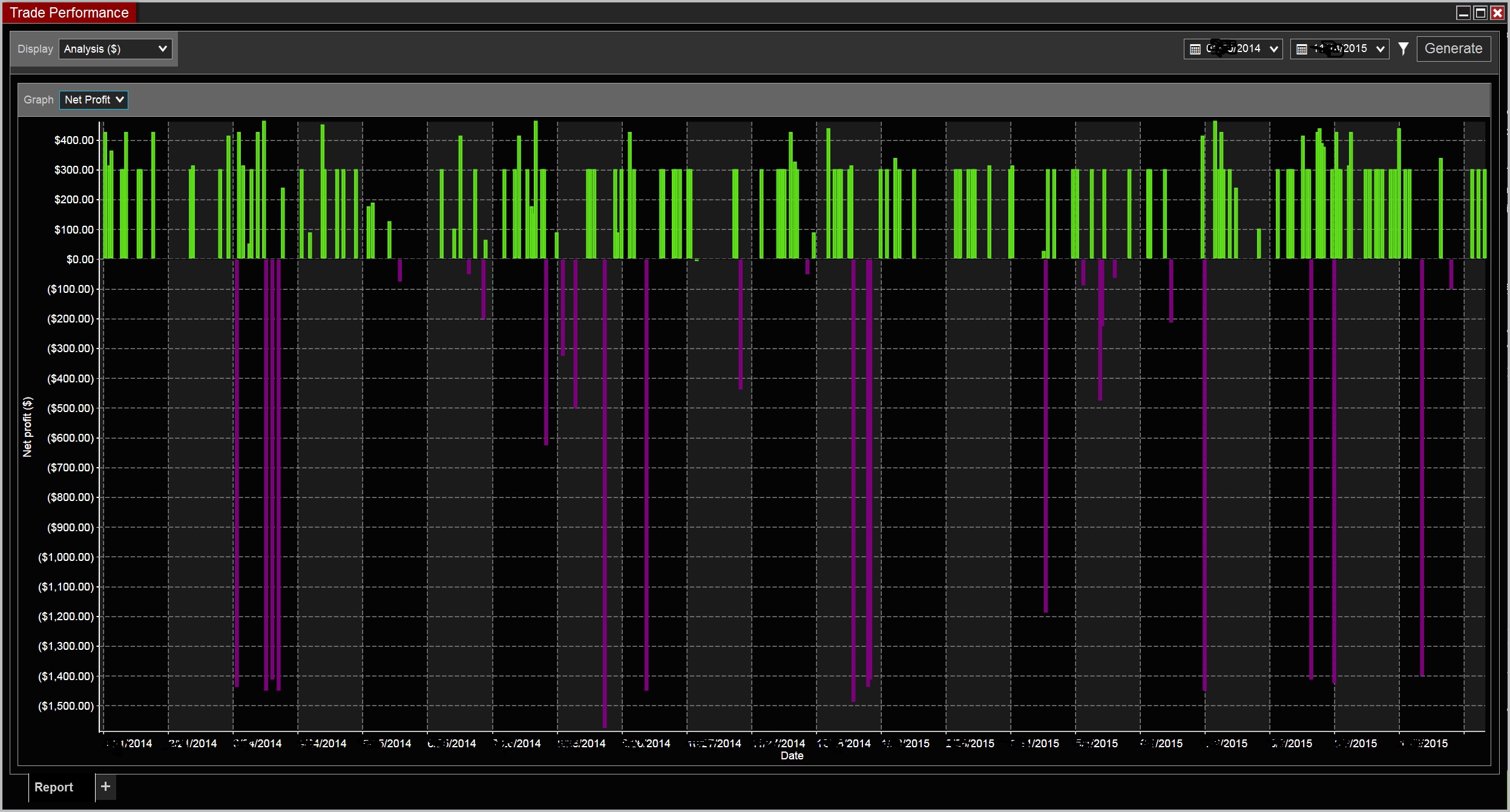Minimize the Trade Performance window

click(x=1463, y=13)
